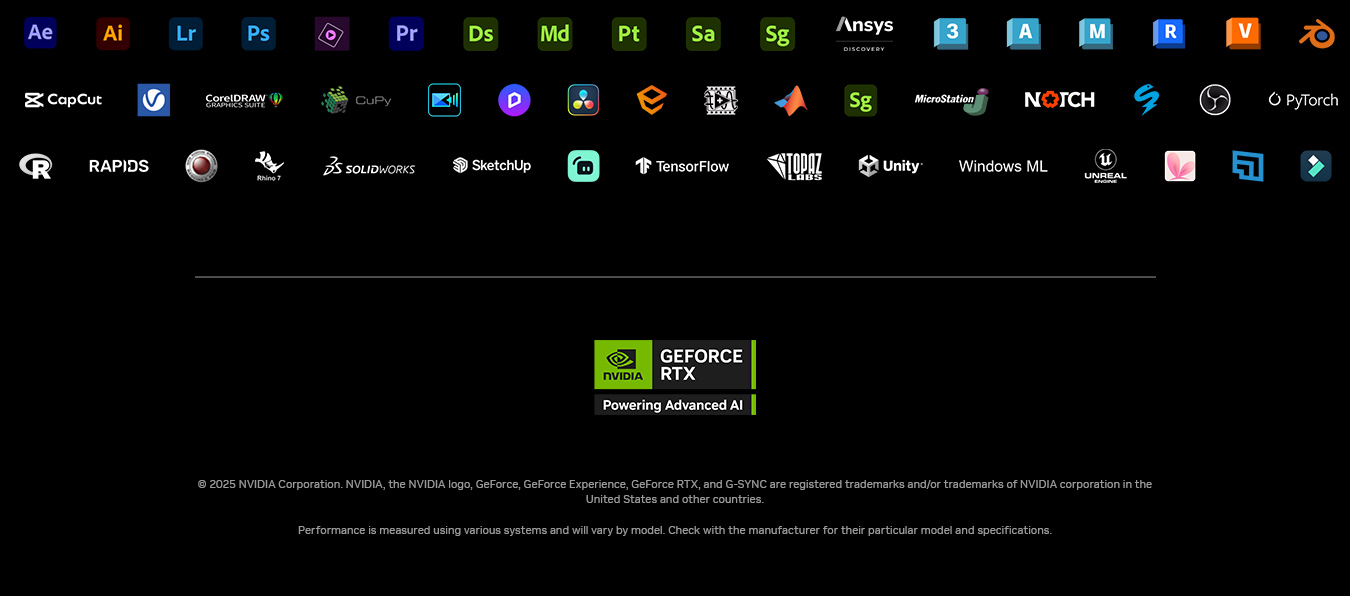Click the Sg logo beside Ansys Discovery
The height and width of the screenshot is (596, 1350).
777,34
